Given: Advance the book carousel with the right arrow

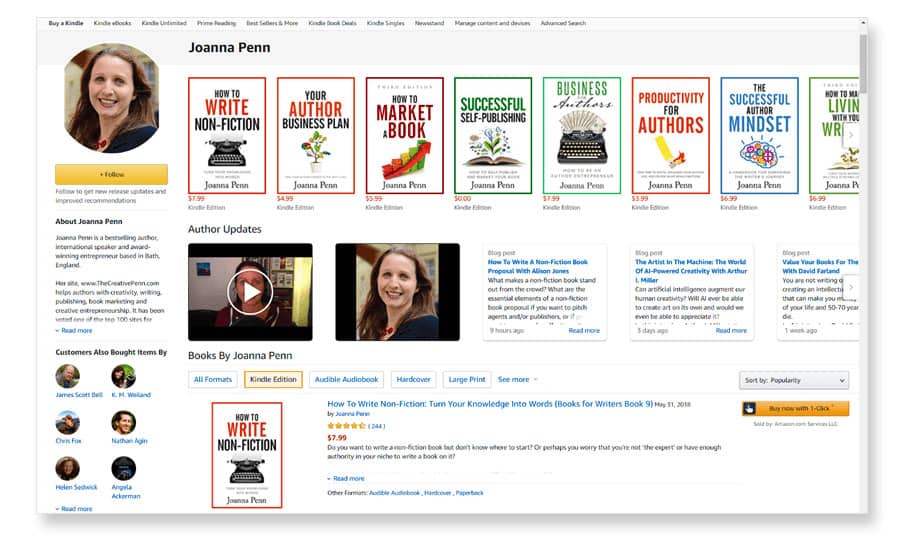Looking at the screenshot, I should click(x=851, y=135).
